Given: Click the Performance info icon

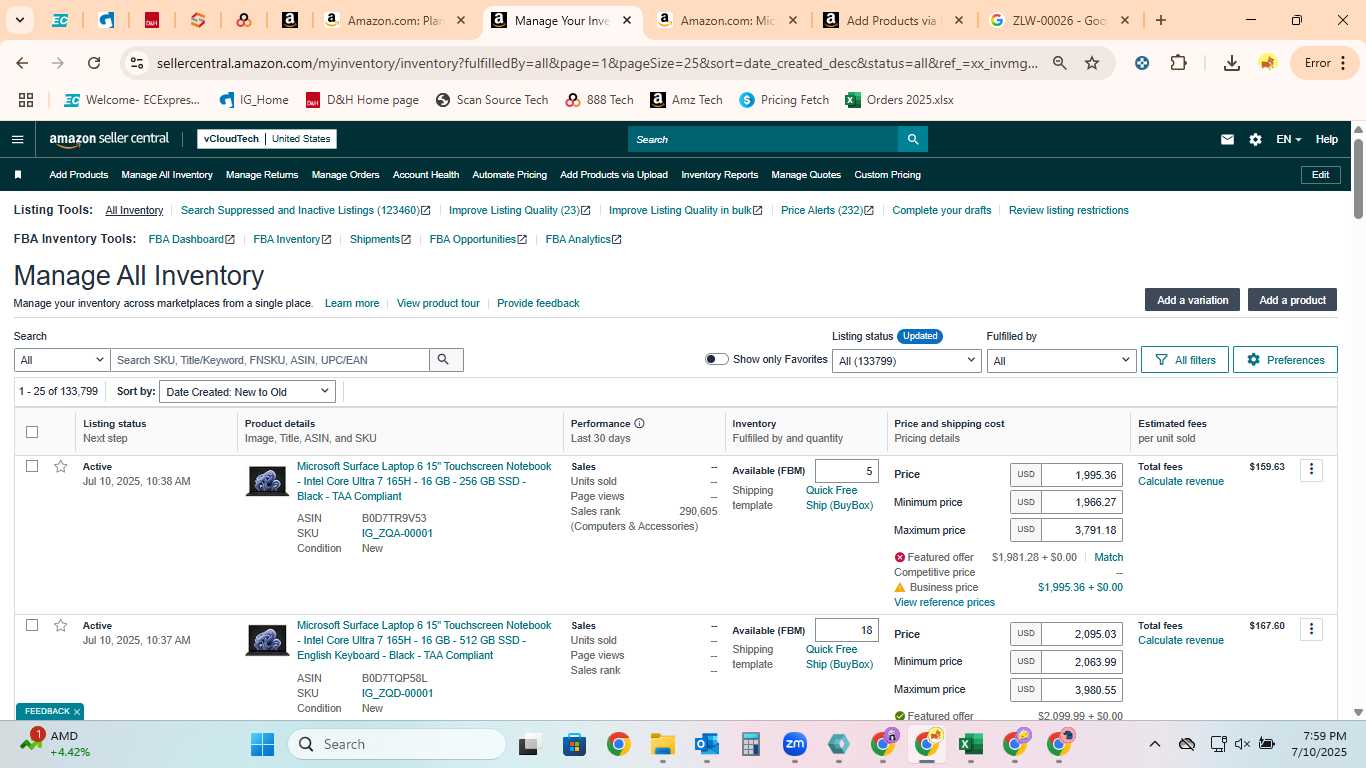Looking at the screenshot, I should point(639,424).
